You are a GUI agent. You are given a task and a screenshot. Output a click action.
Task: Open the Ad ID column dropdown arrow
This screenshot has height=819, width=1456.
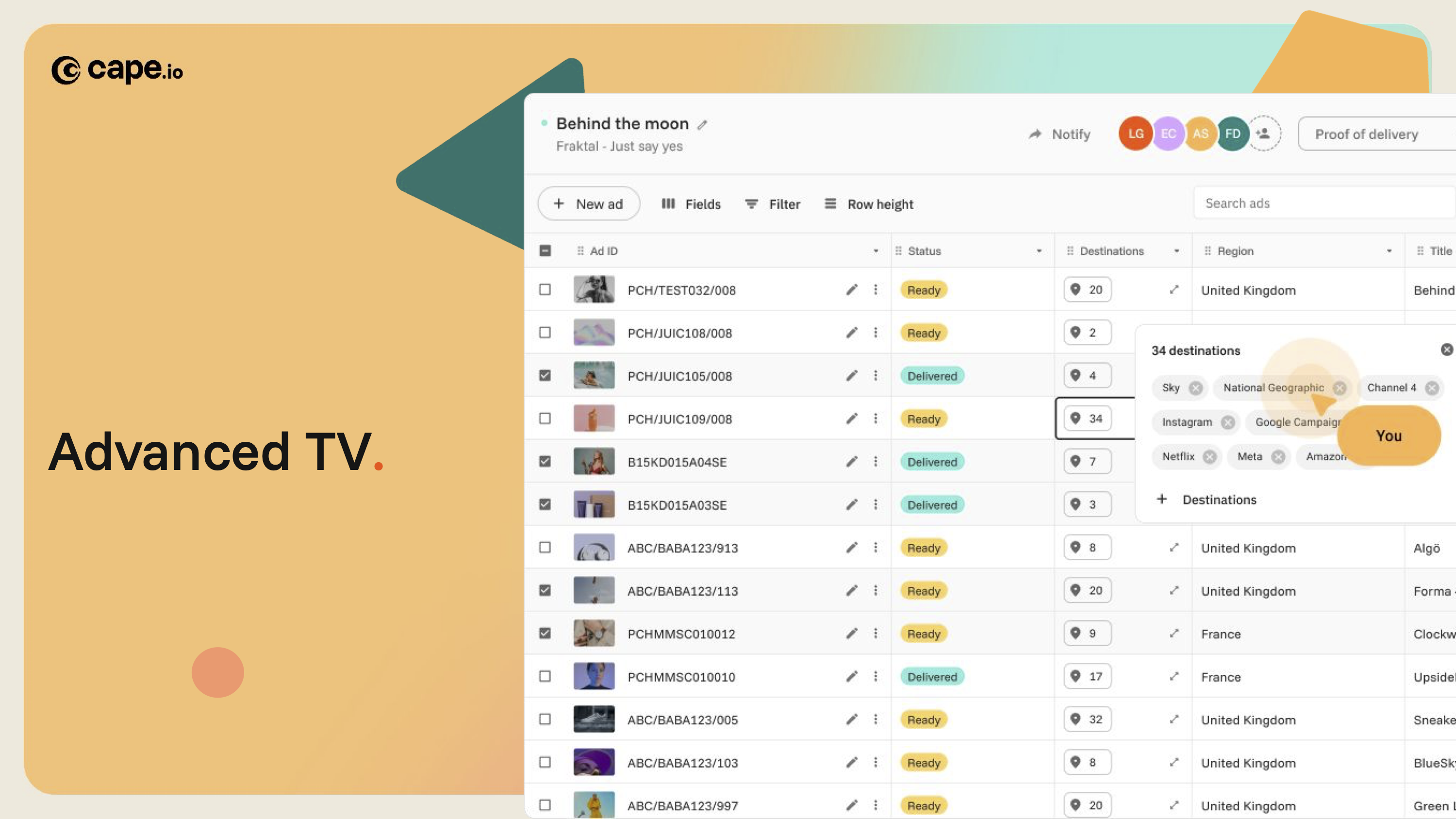click(x=876, y=251)
